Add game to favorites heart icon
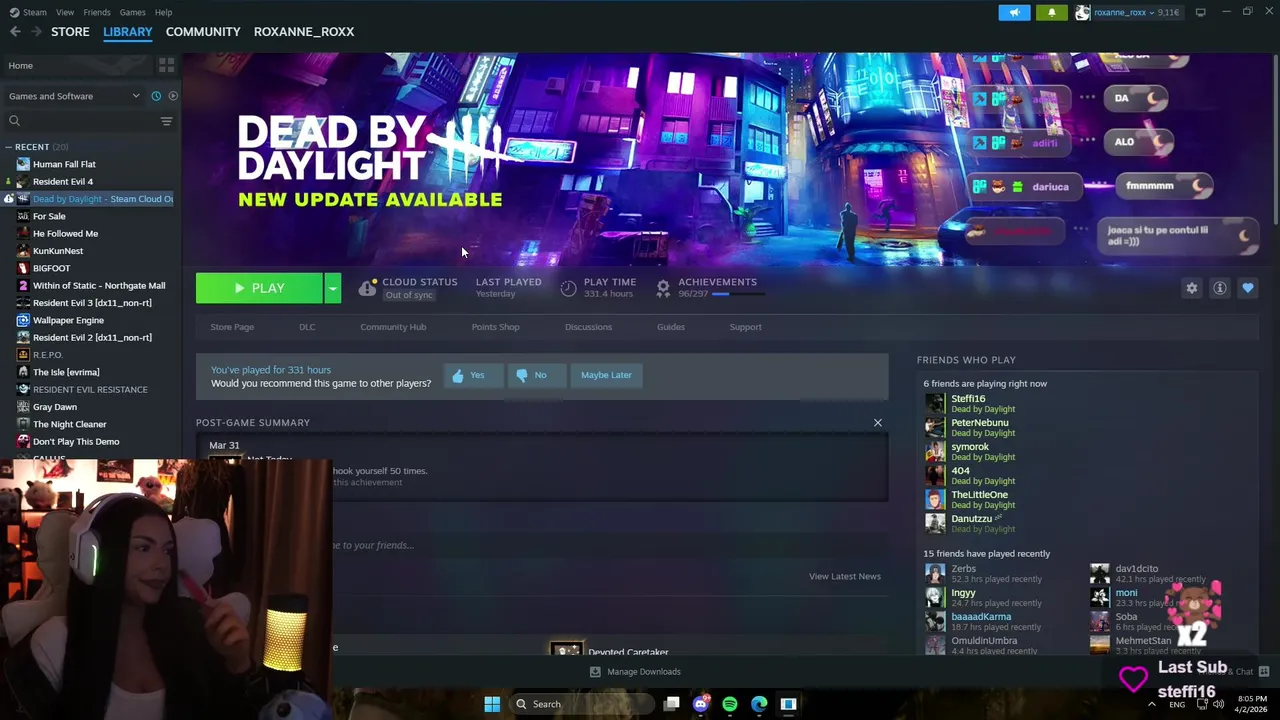 (x=1247, y=288)
